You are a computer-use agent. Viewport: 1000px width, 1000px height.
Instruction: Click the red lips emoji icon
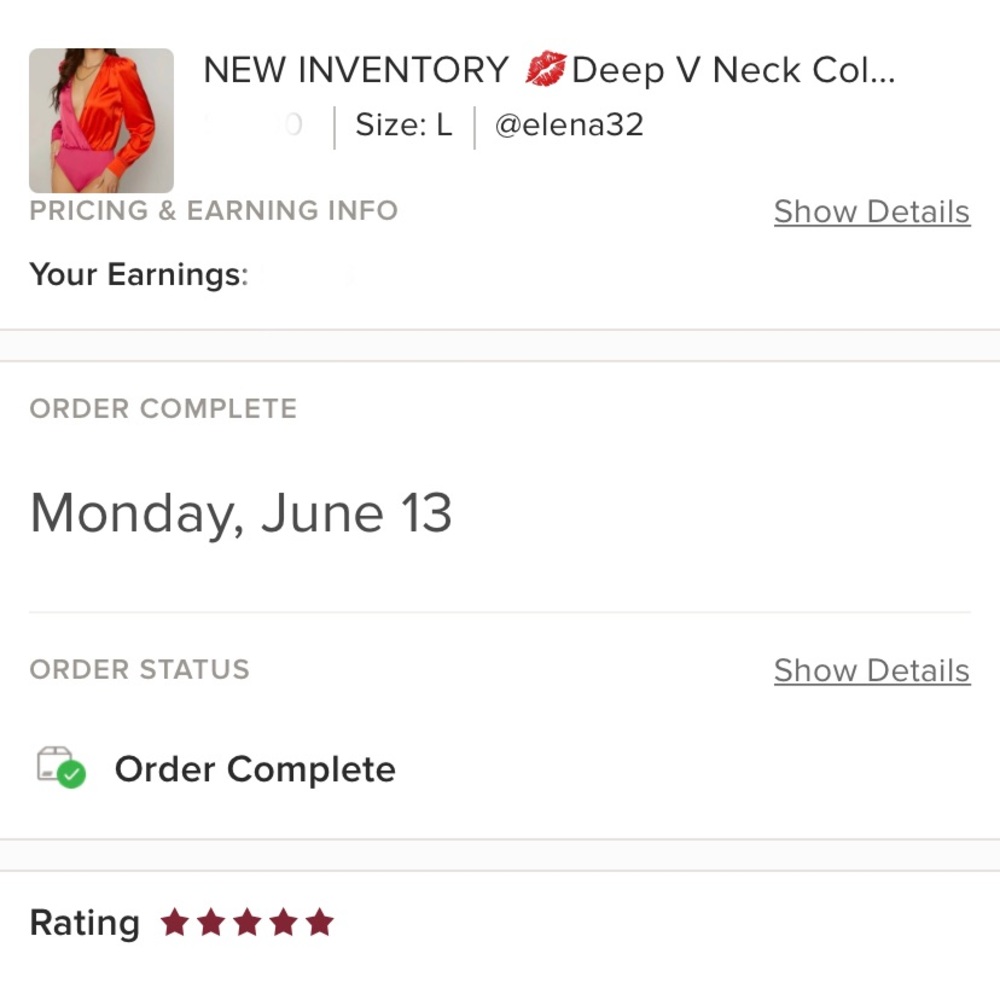point(545,69)
